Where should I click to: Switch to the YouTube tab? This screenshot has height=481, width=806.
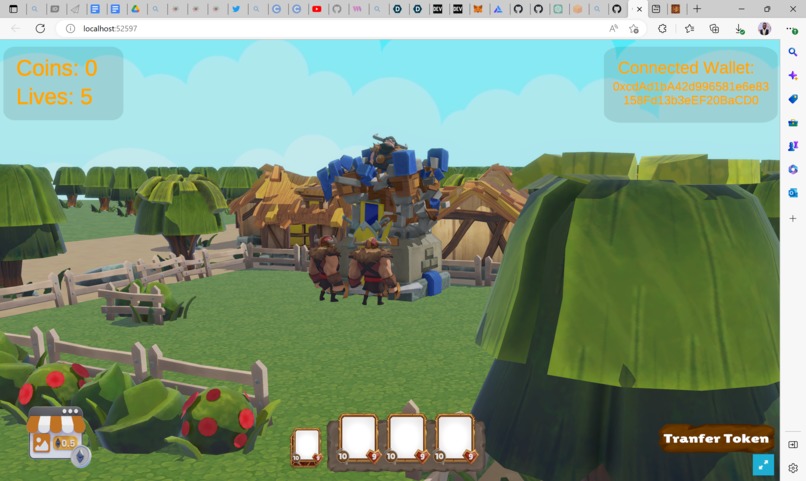click(x=317, y=9)
